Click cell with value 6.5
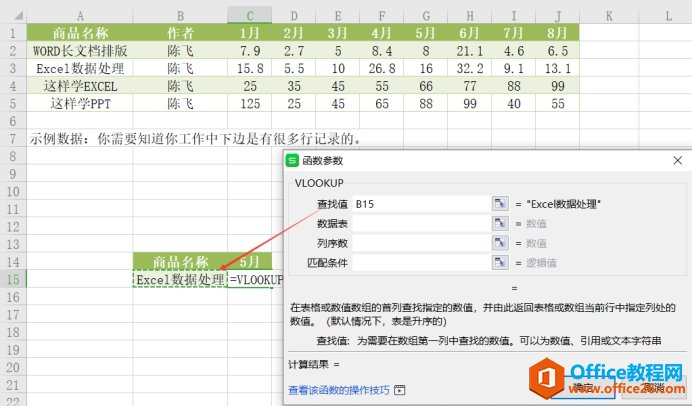 557,50
